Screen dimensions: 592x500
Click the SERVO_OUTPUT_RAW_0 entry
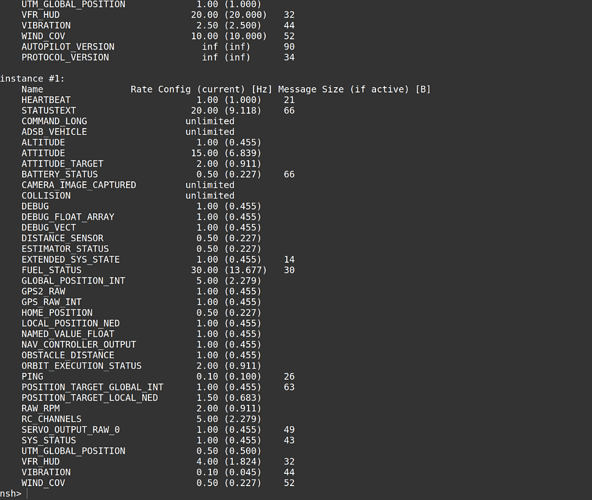click(x=158, y=430)
